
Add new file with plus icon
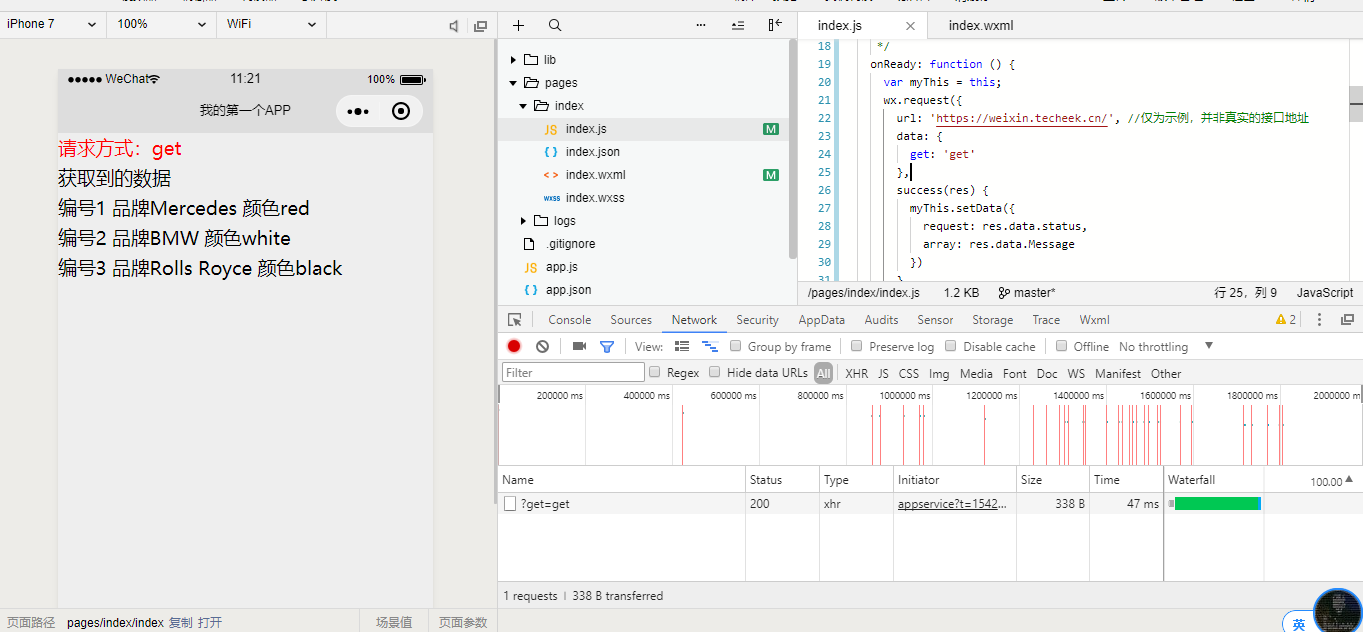tap(518, 25)
